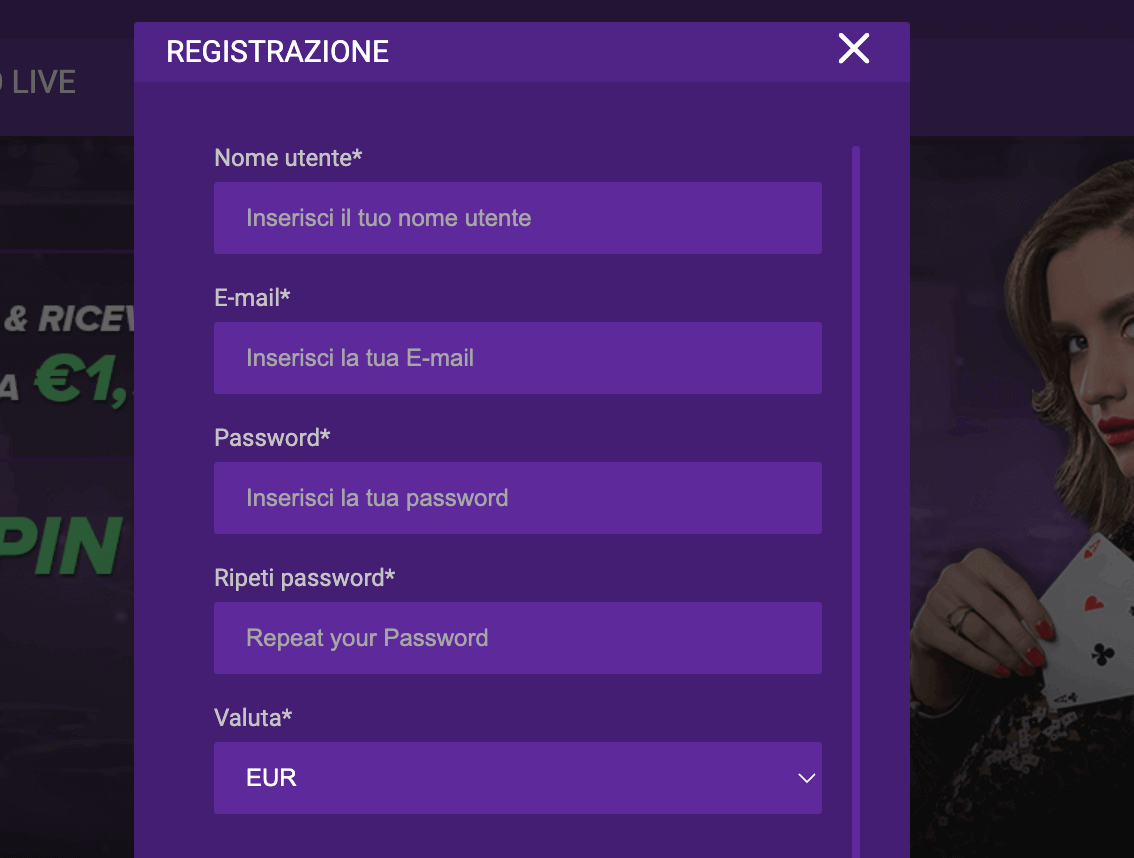The height and width of the screenshot is (858, 1134).
Task: Click the green PIN banner text
Action: pyautogui.click(x=61, y=546)
